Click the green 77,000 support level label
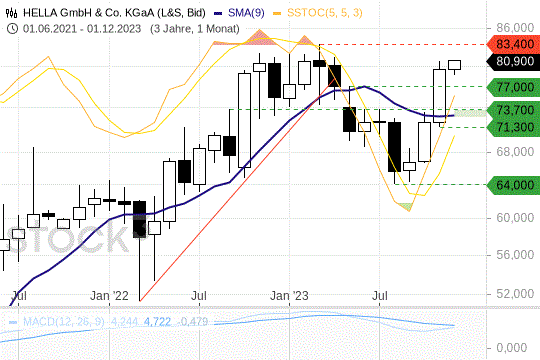This screenshot has width=540, height=360. pos(513,87)
